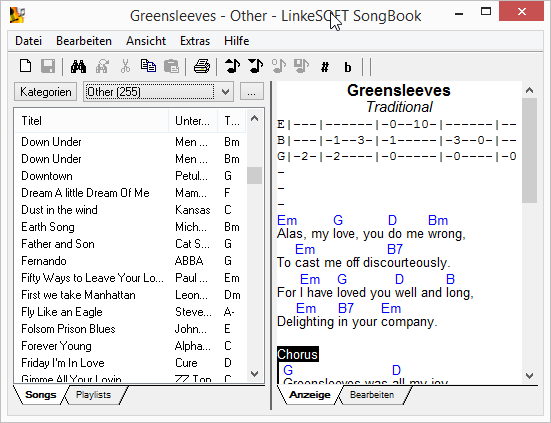Click the song list scrollbar thumb

(254, 175)
